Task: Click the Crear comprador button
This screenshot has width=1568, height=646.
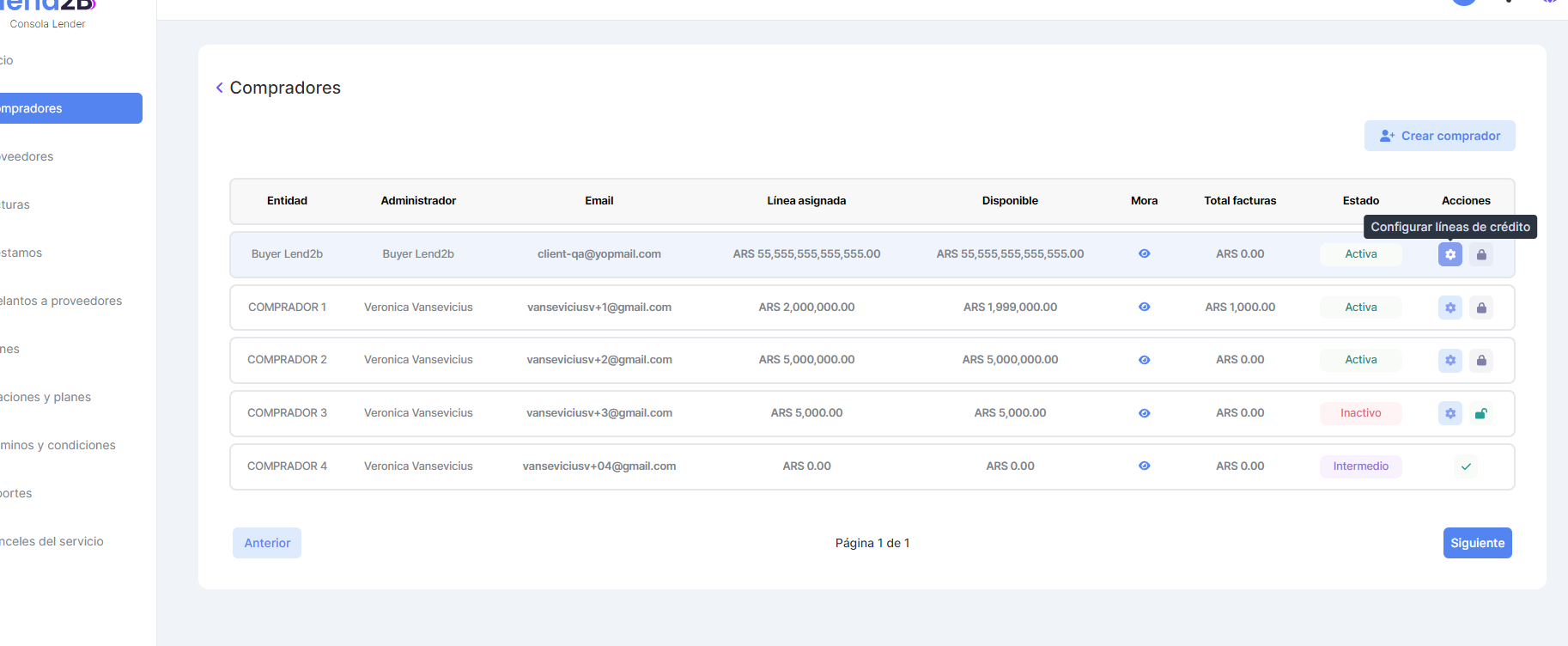Action: point(1439,136)
